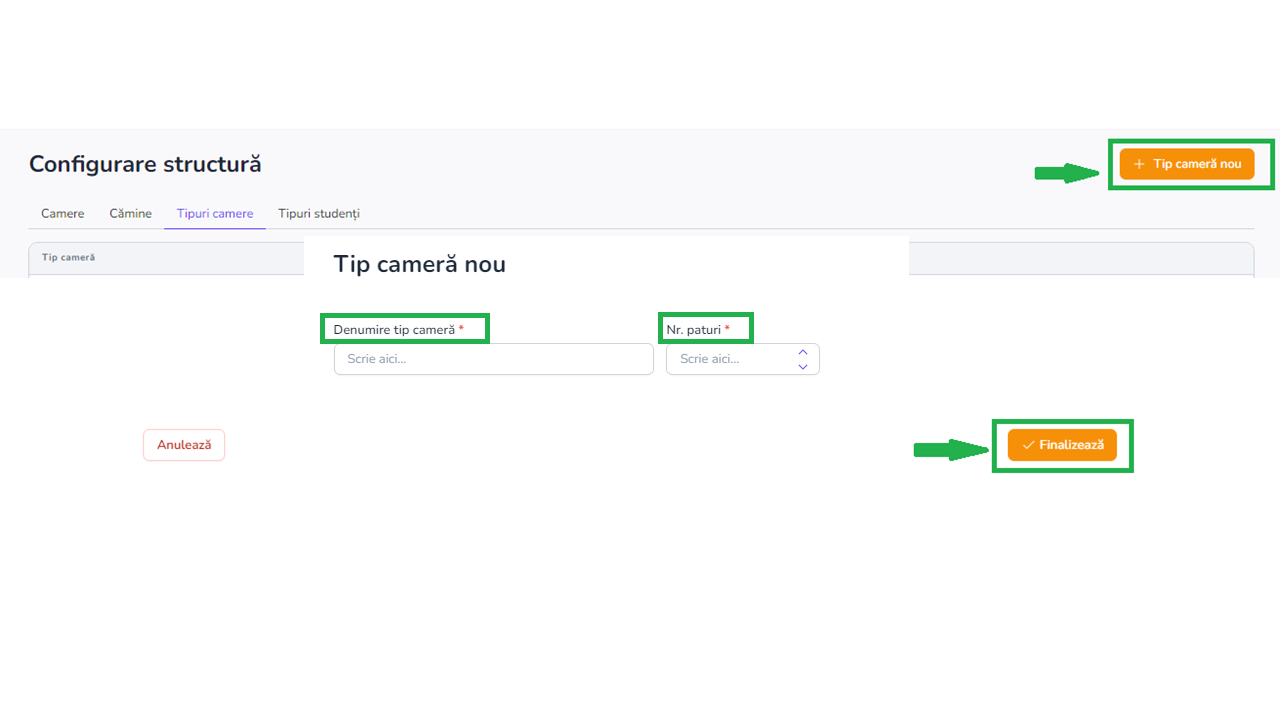The height and width of the screenshot is (720, 1280).
Task: Cancel the dialog with Anulează
Action: pyautogui.click(x=184, y=445)
